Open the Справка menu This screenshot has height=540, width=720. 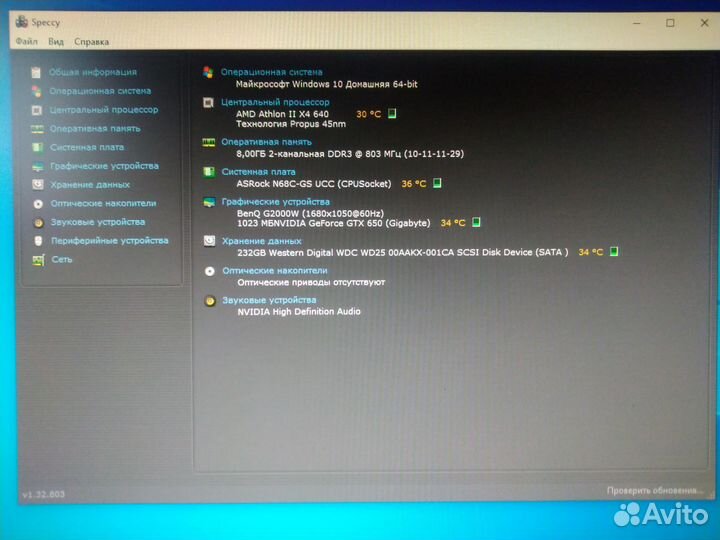click(x=92, y=42)
